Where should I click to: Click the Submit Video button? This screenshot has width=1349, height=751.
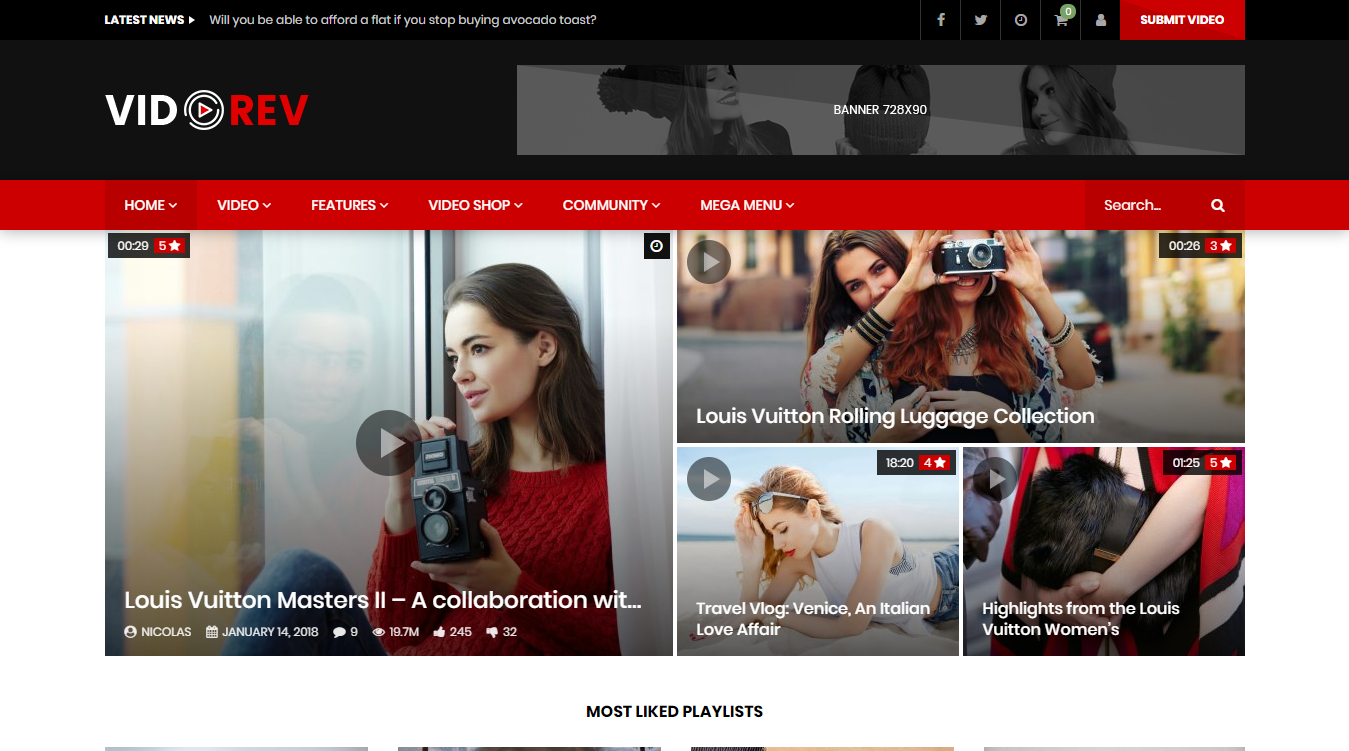point(1182,20)
